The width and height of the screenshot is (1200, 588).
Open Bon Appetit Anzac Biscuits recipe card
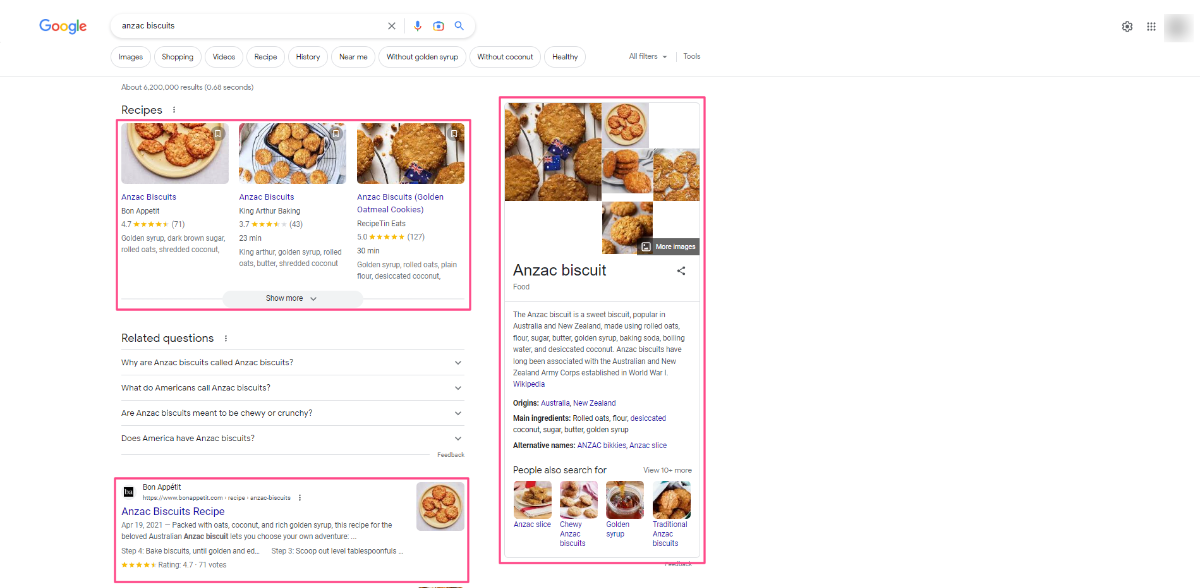tap(148, 197)
